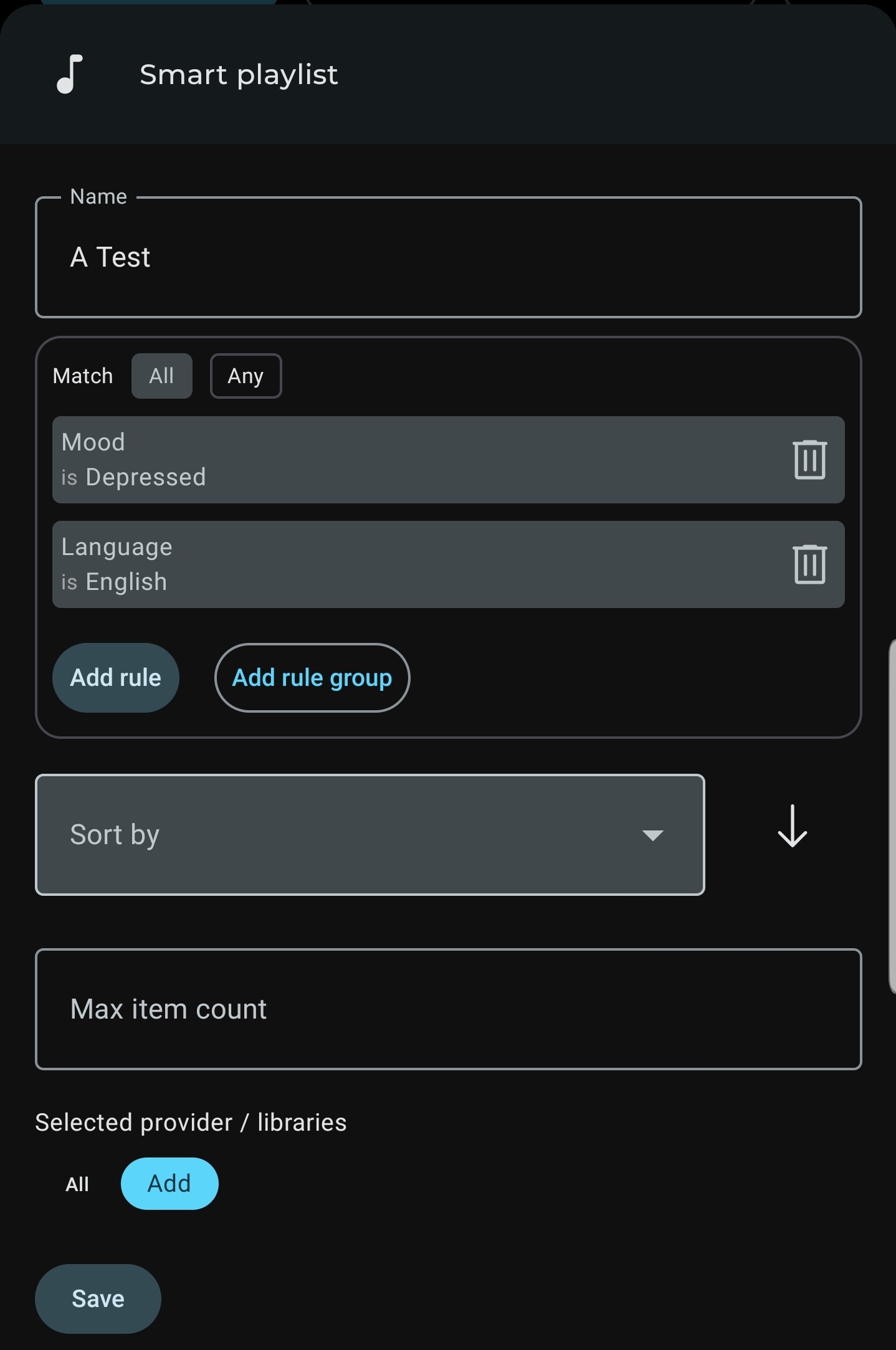The image size is (896, 1350).
Task: Delete the Mood is Depressed rule
Action: point(809,460)
